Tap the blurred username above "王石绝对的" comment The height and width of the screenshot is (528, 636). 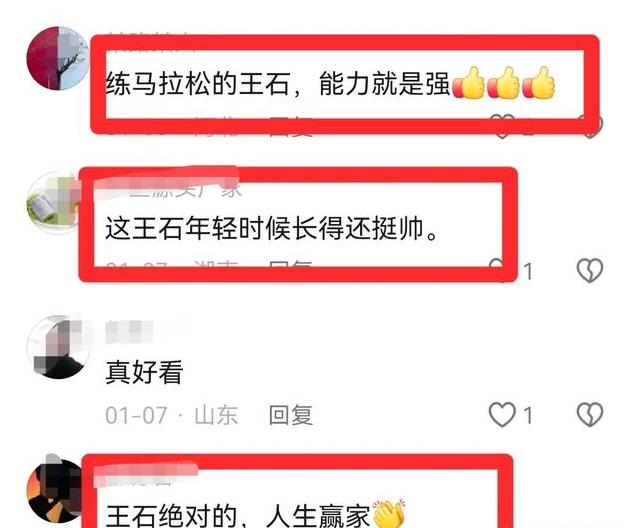coord(146,474)
